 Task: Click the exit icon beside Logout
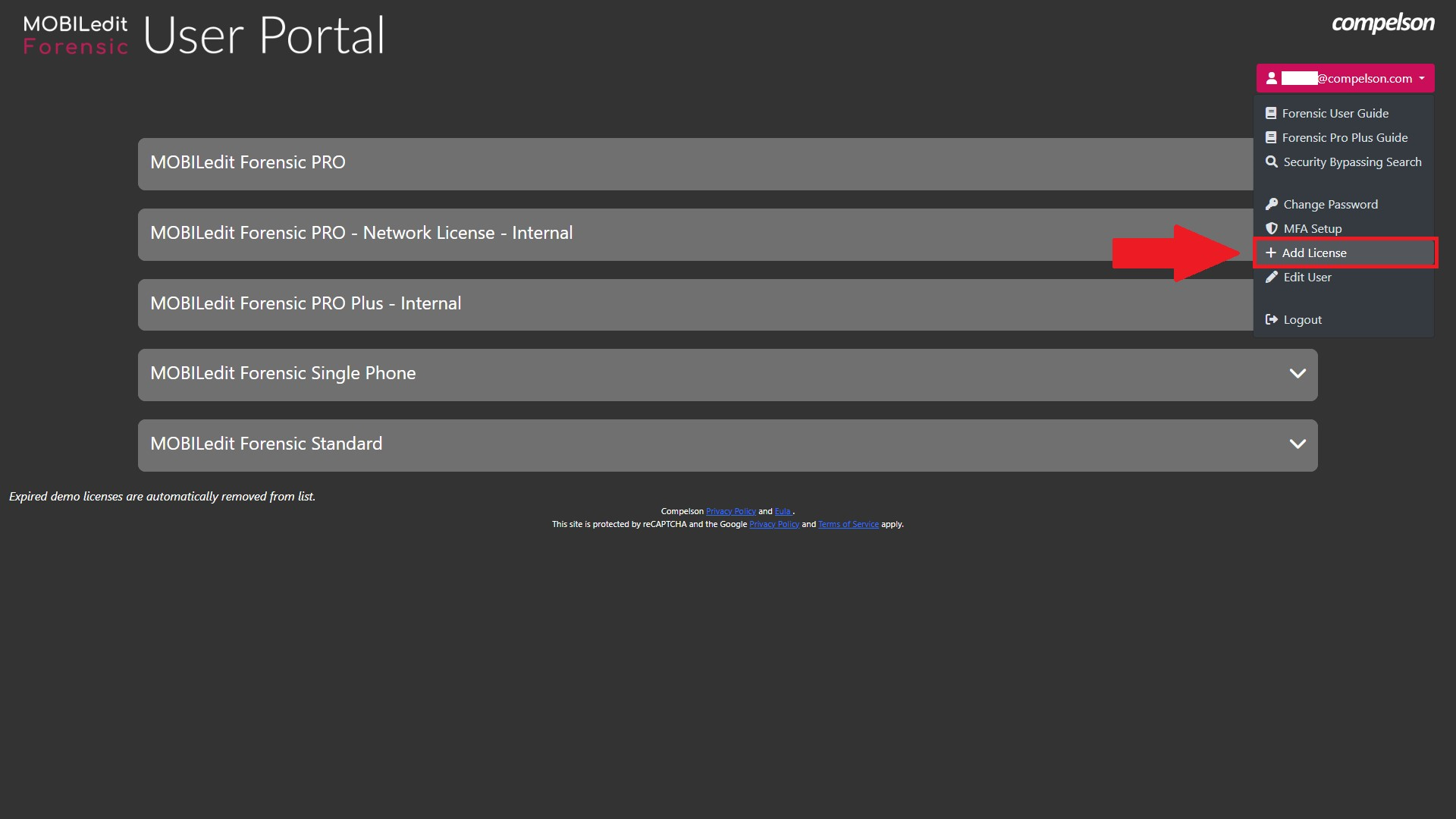pyautogui.click(x=1272, y=319)
